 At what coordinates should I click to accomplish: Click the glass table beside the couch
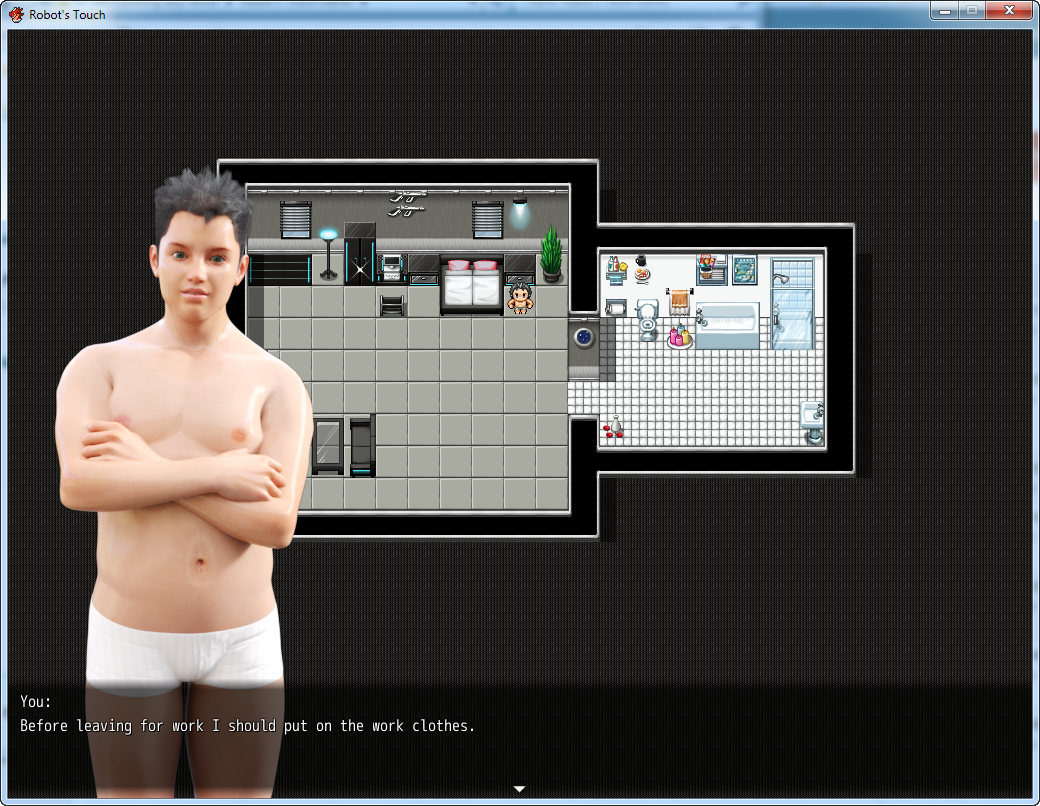328,446
